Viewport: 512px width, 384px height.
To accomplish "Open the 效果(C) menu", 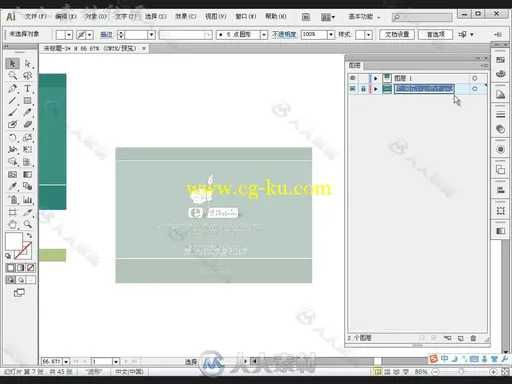I will pos(185,16).
